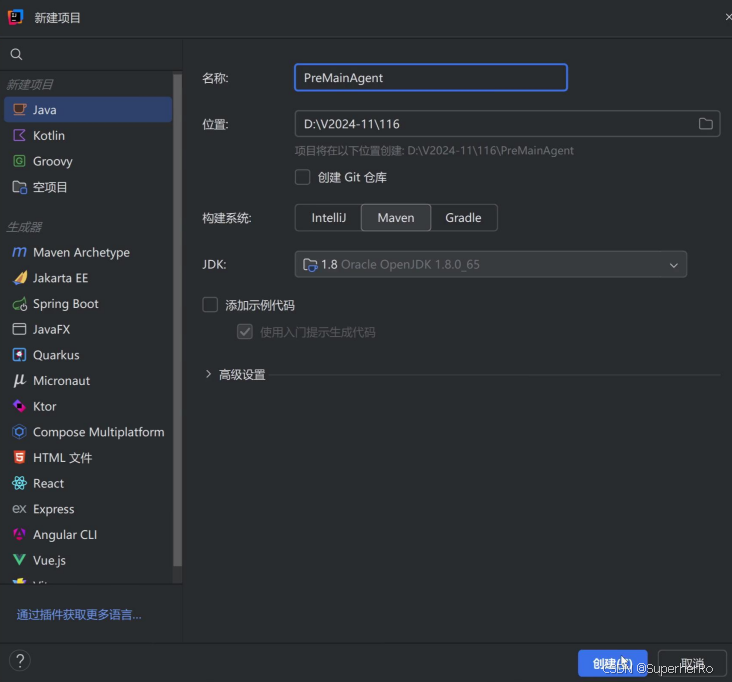Click the Angular CLI logo icon

(19, 534)
